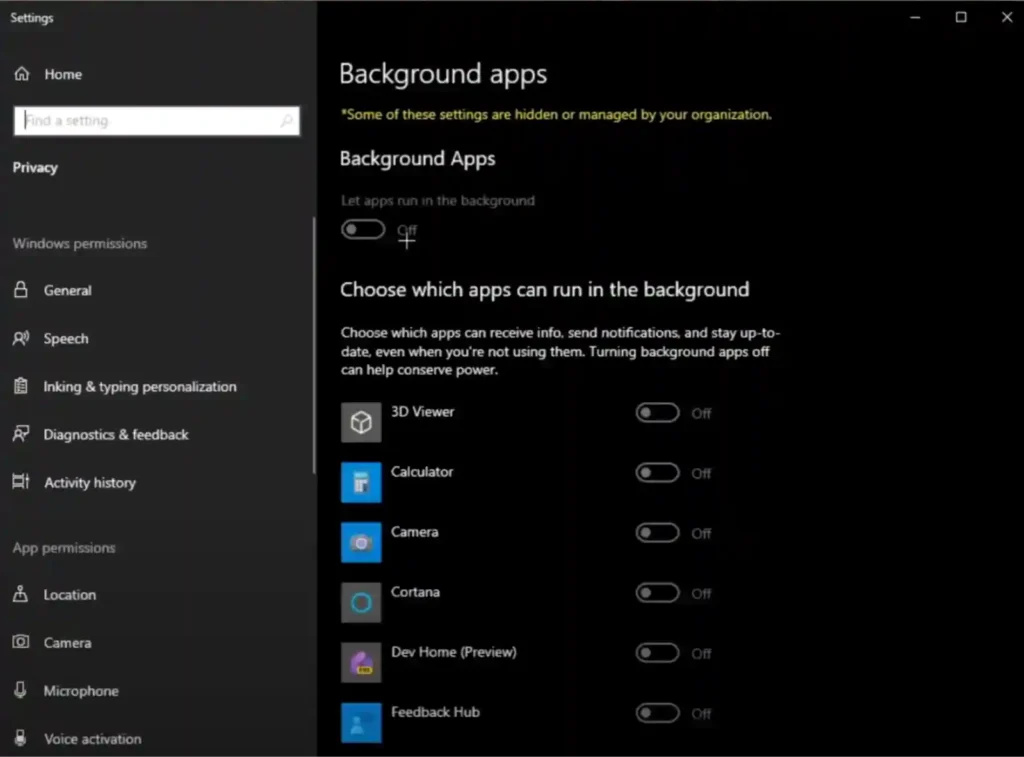
Task: Click the Privacy section heading
Action: pyautogui.click(x=35, y=168)
